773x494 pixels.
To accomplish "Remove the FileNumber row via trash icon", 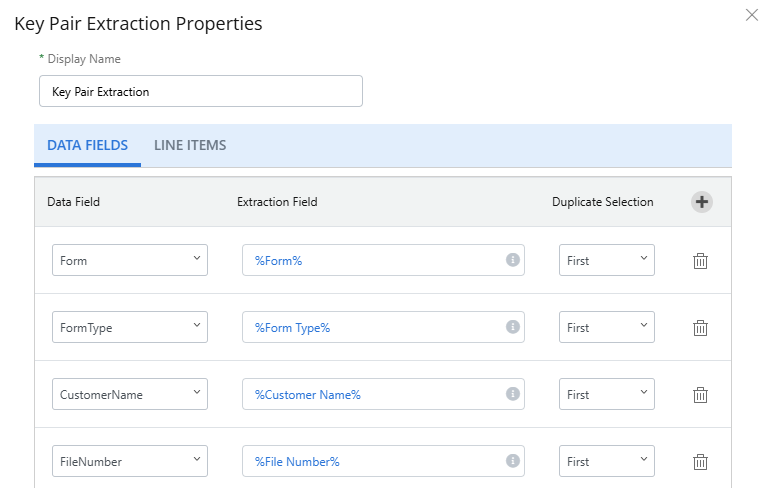I will (701, 462).
